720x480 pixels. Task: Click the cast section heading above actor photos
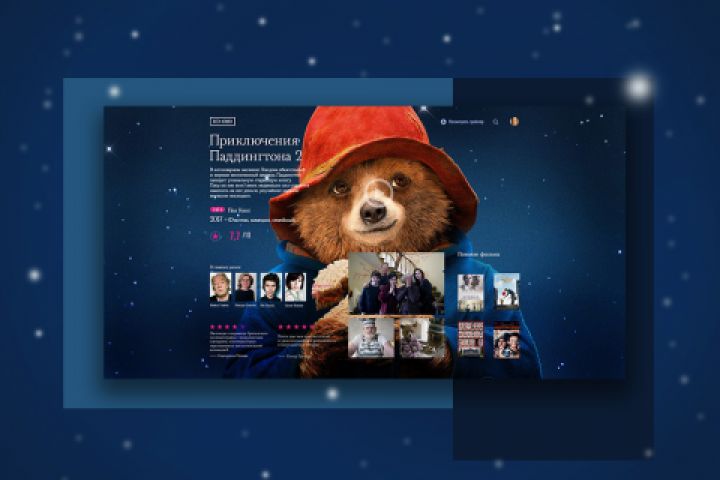point(225,267)
